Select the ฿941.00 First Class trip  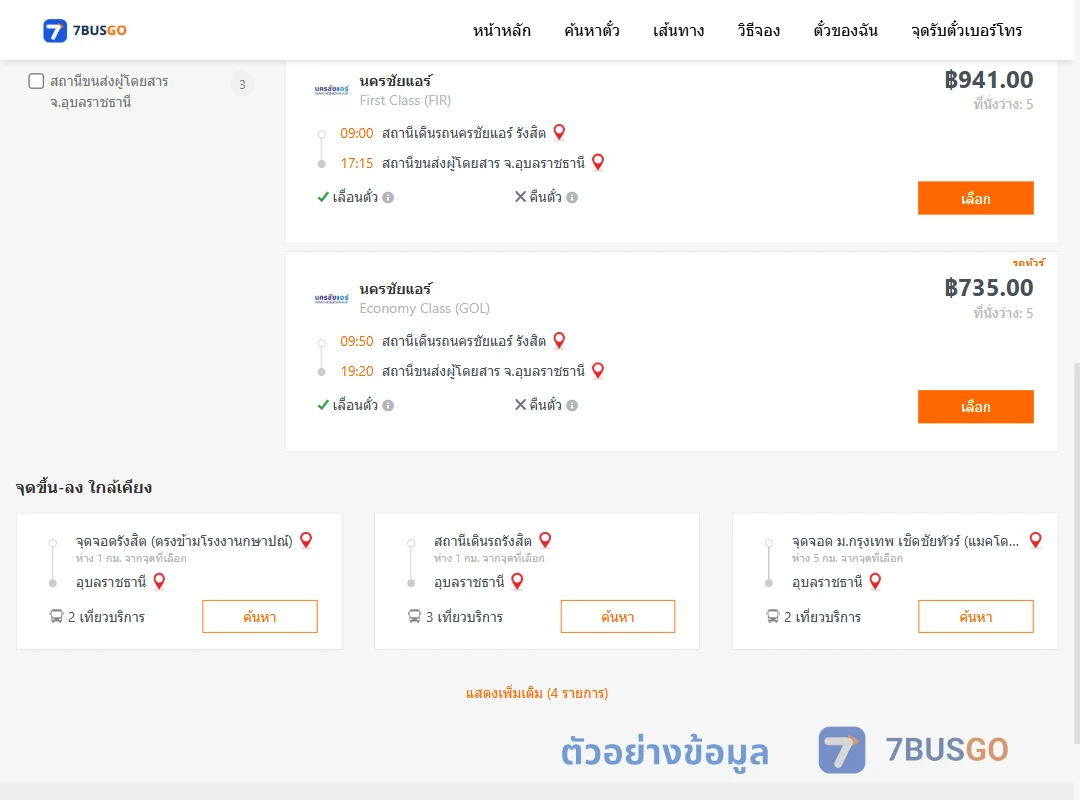point(975,198)
